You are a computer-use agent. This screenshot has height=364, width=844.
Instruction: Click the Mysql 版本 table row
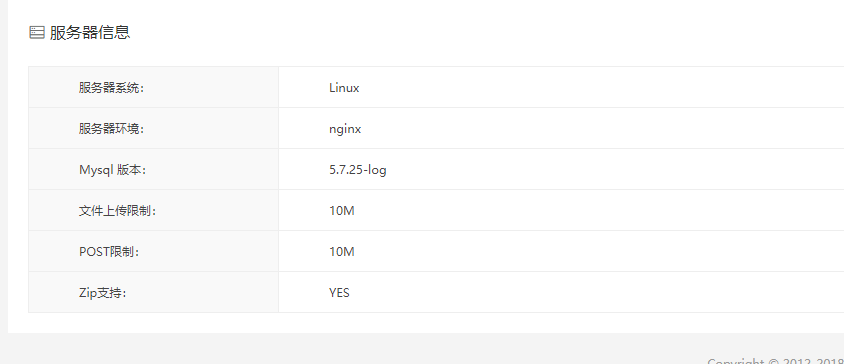[436, 170]
